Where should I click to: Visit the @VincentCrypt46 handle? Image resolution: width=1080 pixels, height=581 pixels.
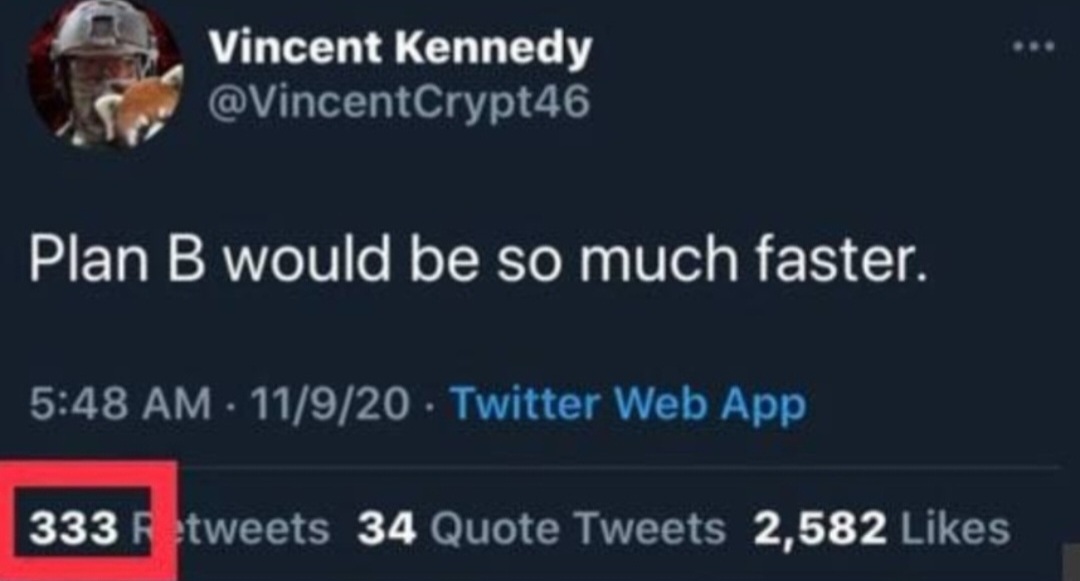400,100
